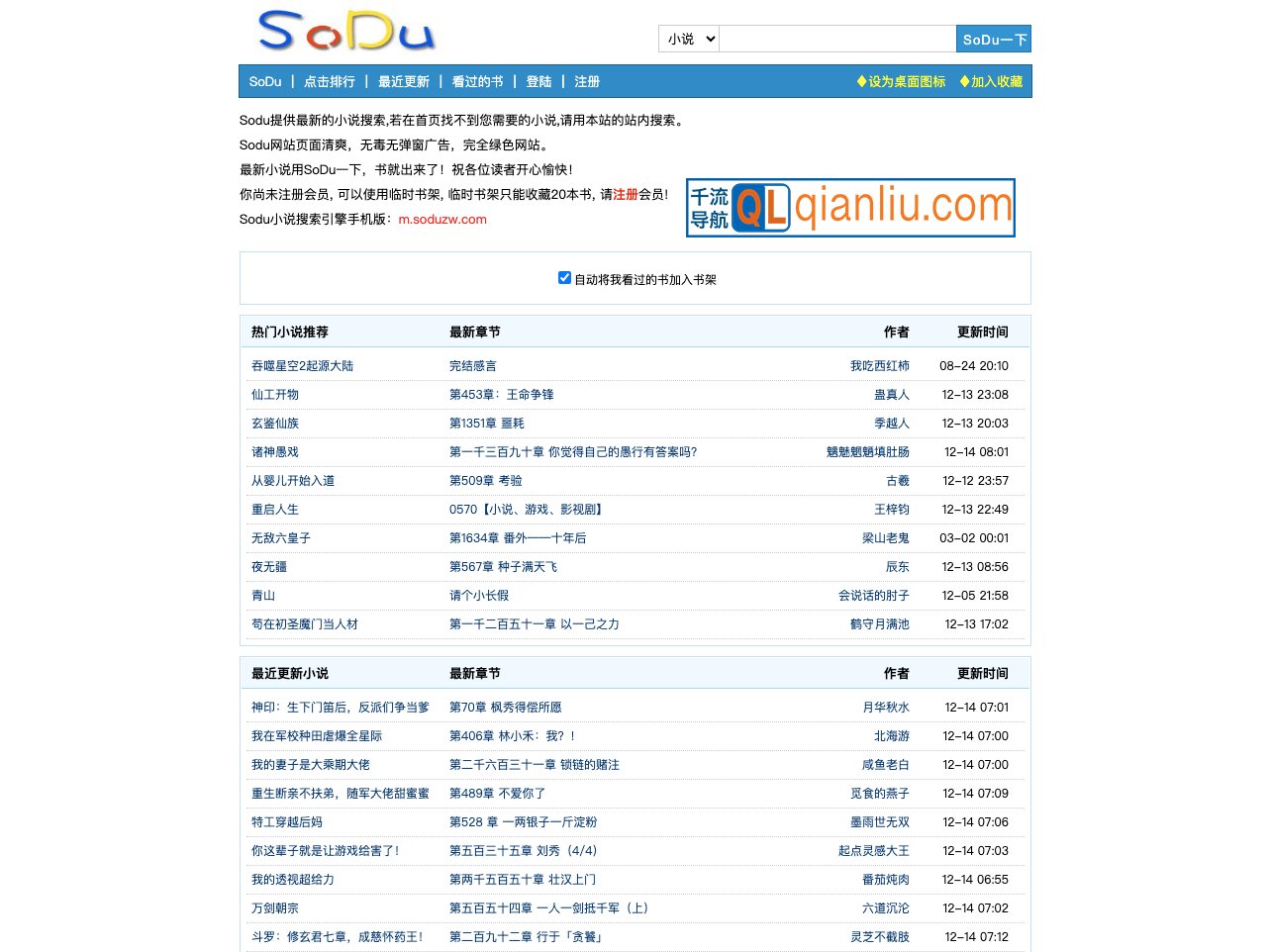Click the ◆ icon beside 加入收藏
The height and width of the screenshot is (952, 1271).
click(962, 81)
